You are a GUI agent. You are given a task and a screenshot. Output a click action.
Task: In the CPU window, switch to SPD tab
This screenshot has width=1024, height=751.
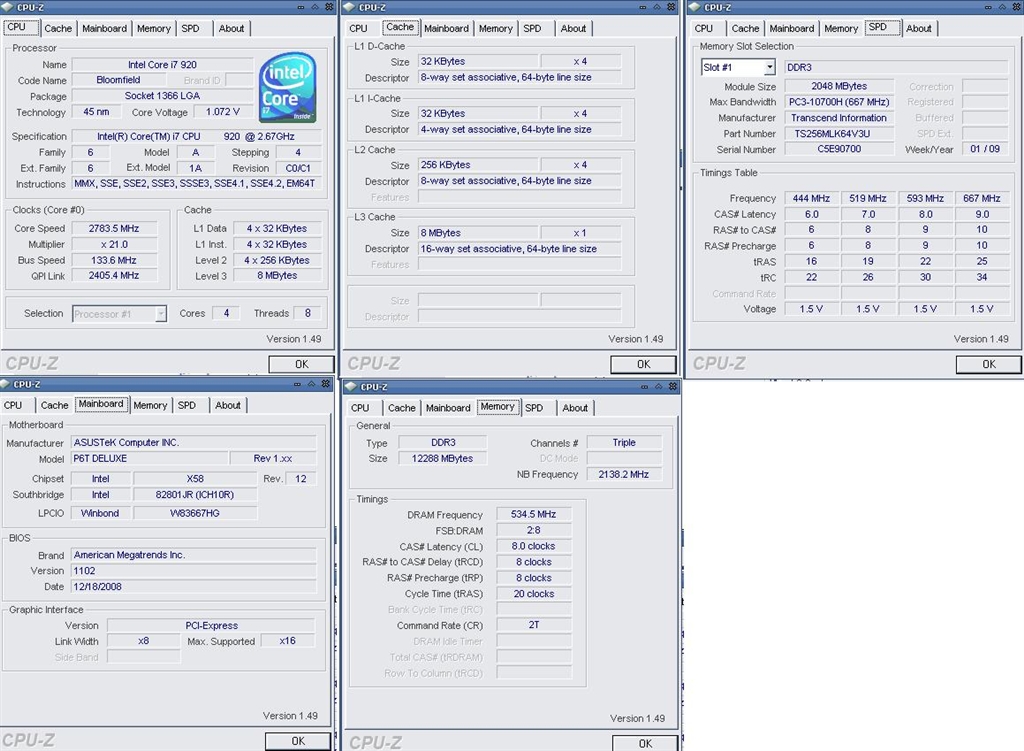191,29
